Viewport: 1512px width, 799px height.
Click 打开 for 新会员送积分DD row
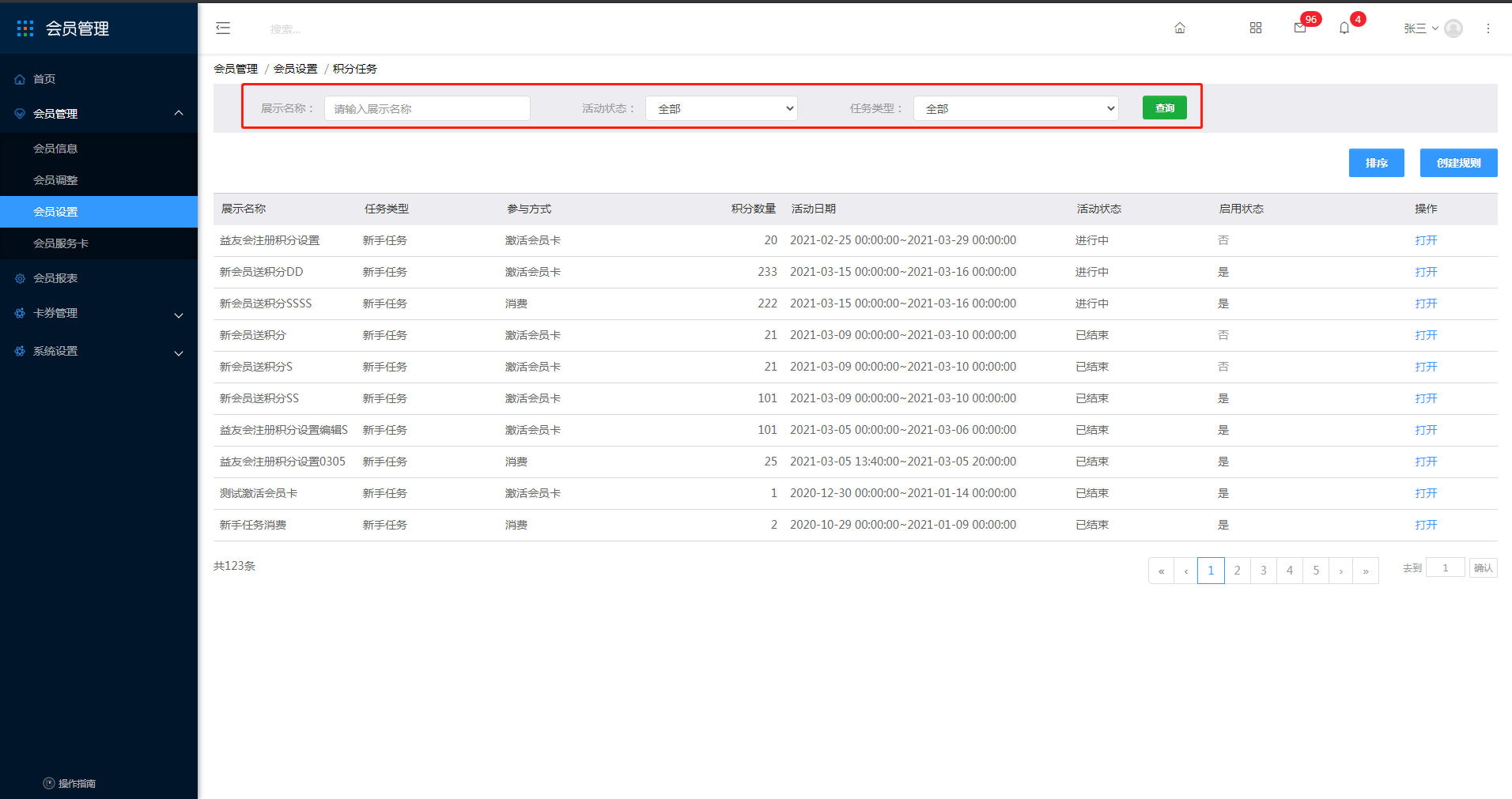1426,272
